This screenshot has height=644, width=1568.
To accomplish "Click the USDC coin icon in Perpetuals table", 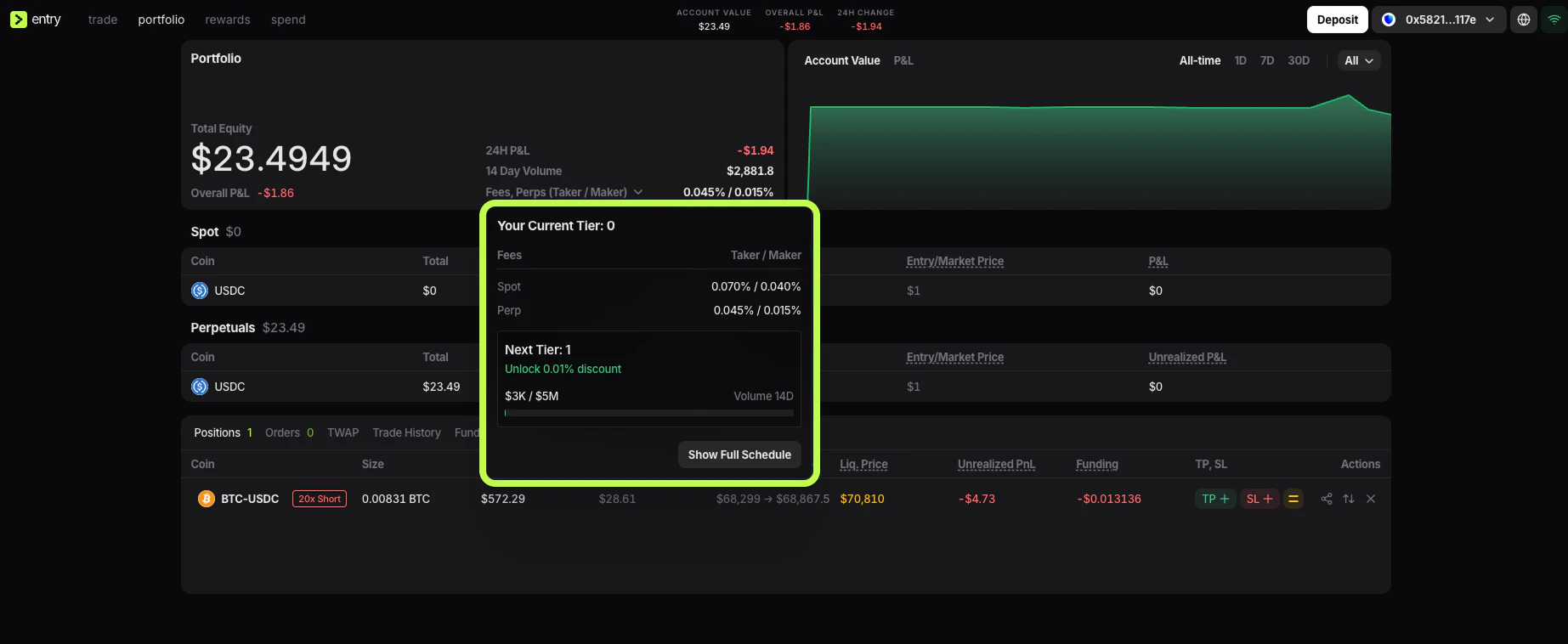I will point(200,387).
